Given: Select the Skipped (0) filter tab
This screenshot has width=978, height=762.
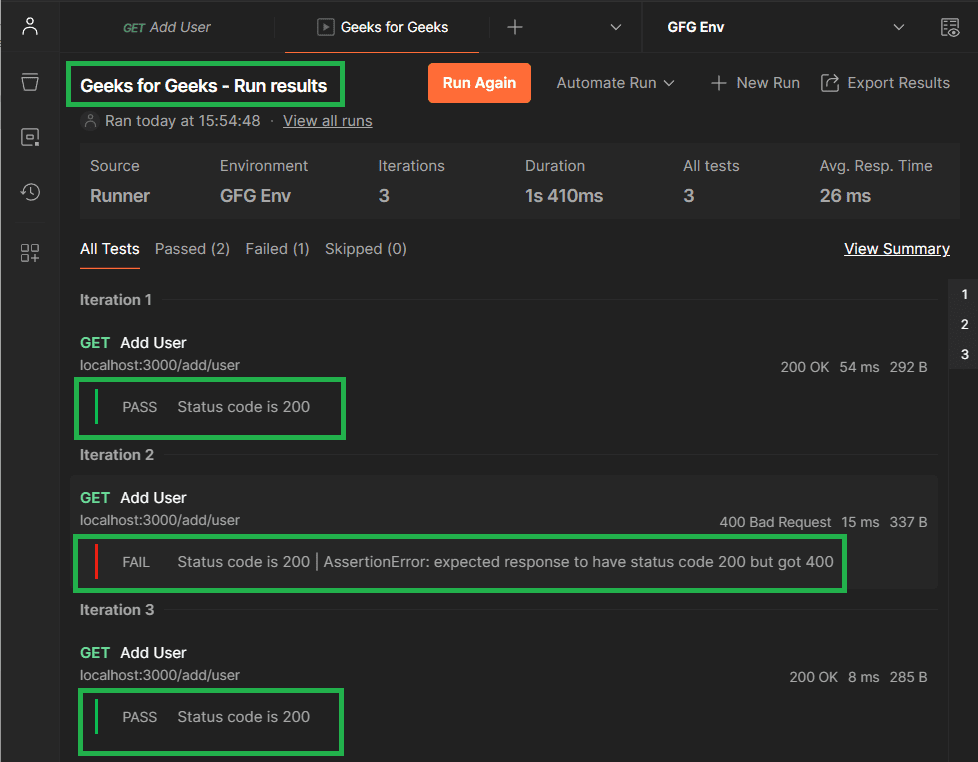Looking at the screenshot, I should [366, 249].
